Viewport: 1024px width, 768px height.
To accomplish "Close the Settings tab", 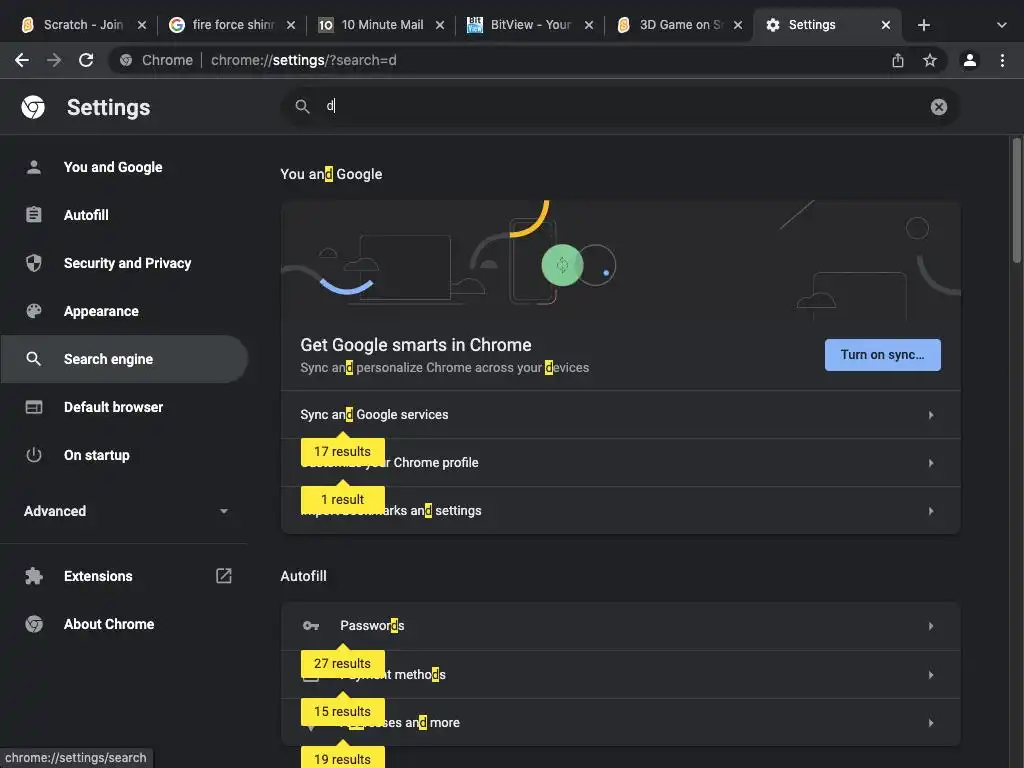I will (x=886, y=25).
